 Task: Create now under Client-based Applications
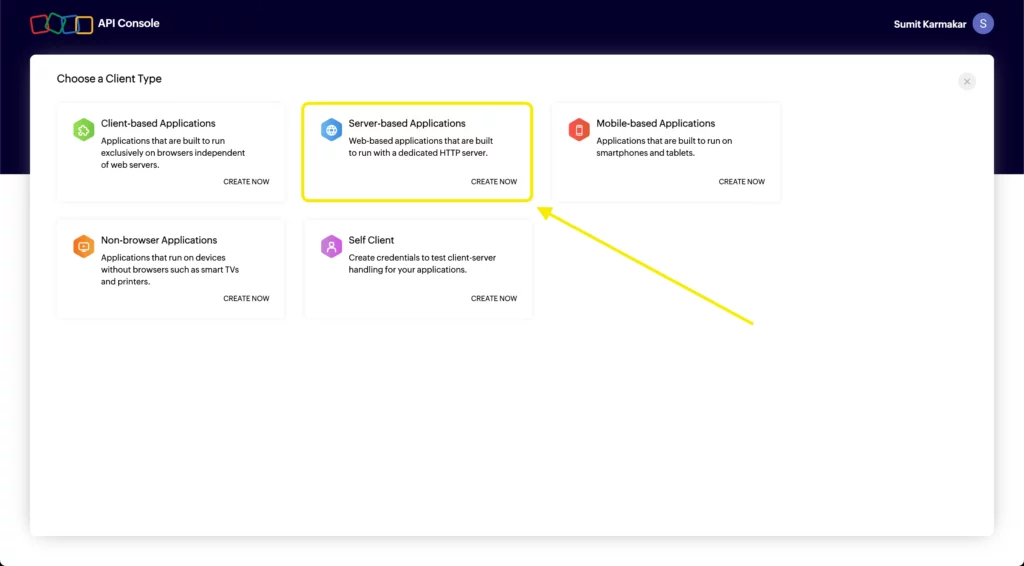click(x=246, y=181)
